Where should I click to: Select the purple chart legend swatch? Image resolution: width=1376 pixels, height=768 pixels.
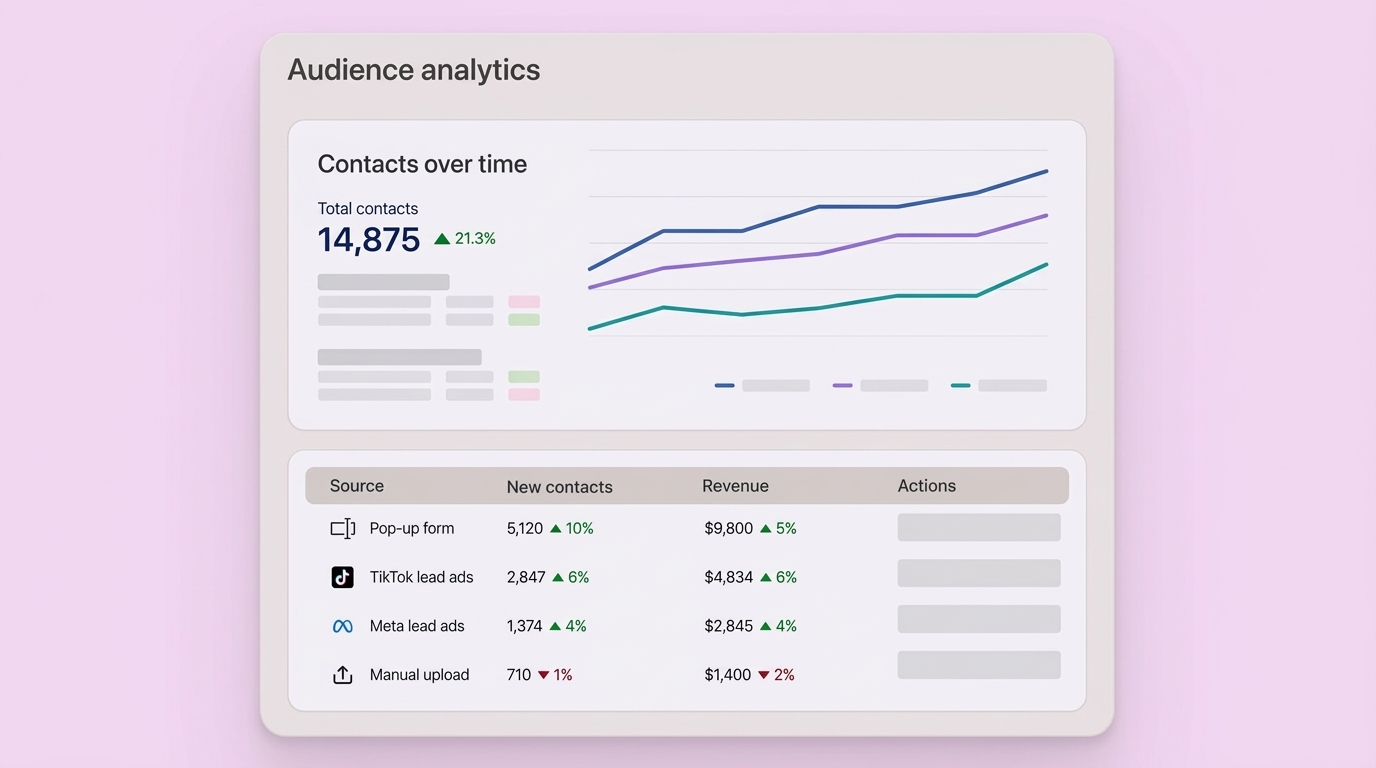[843, 385]
